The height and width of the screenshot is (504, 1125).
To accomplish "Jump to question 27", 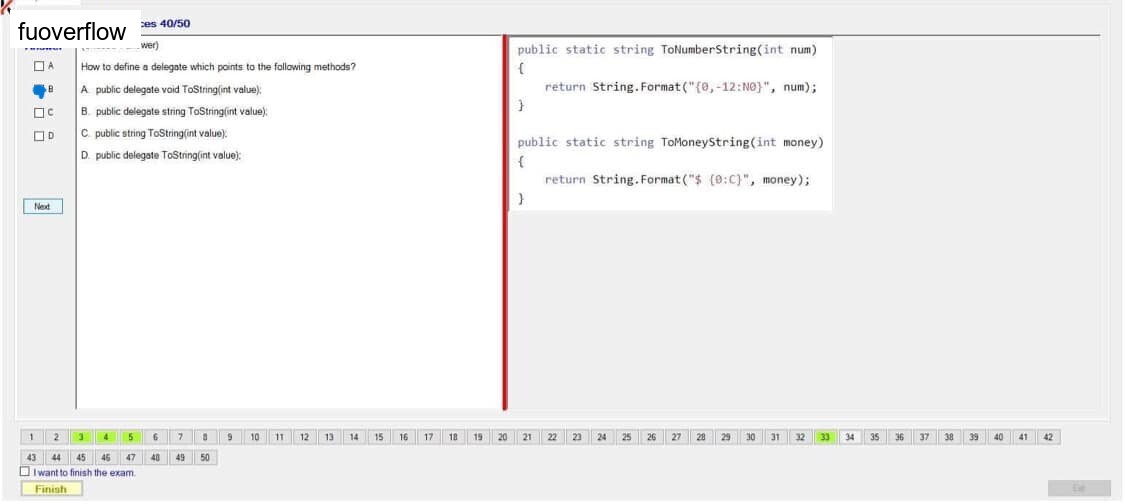I will [x=677, y=437].
